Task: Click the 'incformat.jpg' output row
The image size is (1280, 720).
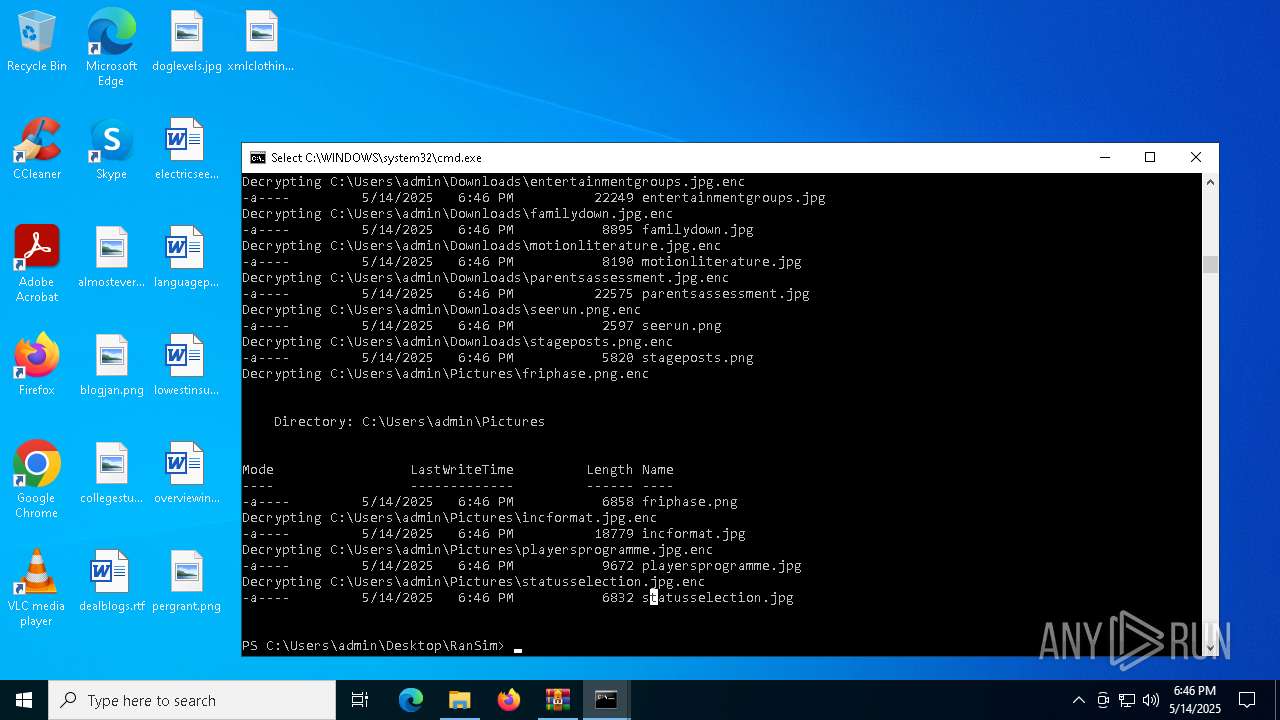Action: click(x=494, y=534)
